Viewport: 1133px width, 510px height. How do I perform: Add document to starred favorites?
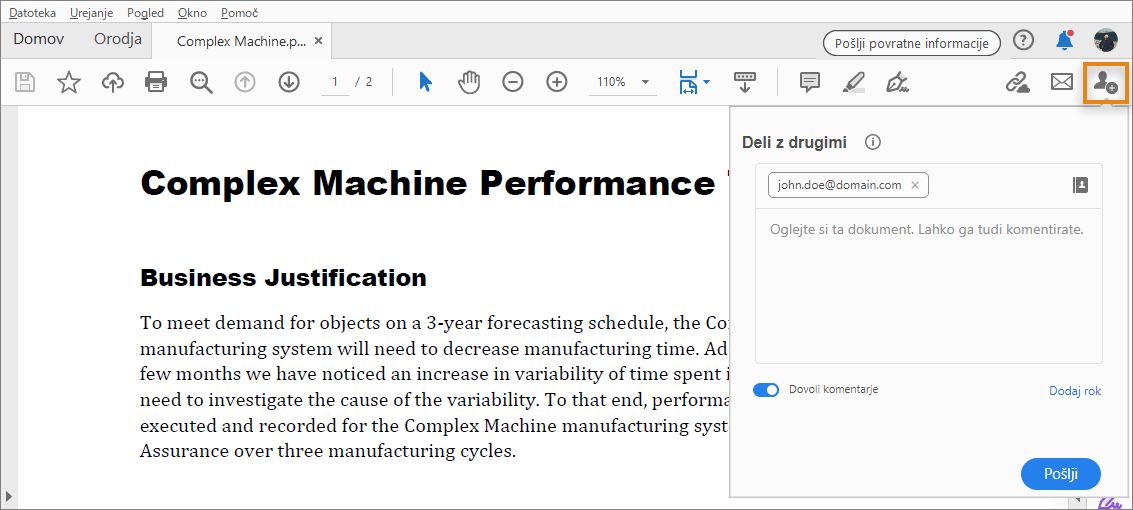(69, 82)
